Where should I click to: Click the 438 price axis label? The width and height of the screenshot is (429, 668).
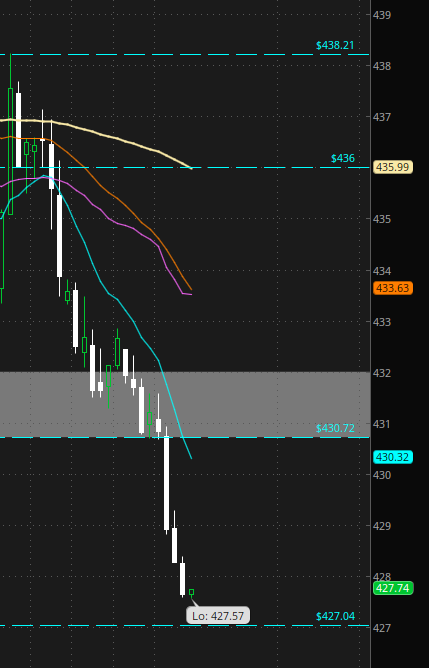click(382, 66)
